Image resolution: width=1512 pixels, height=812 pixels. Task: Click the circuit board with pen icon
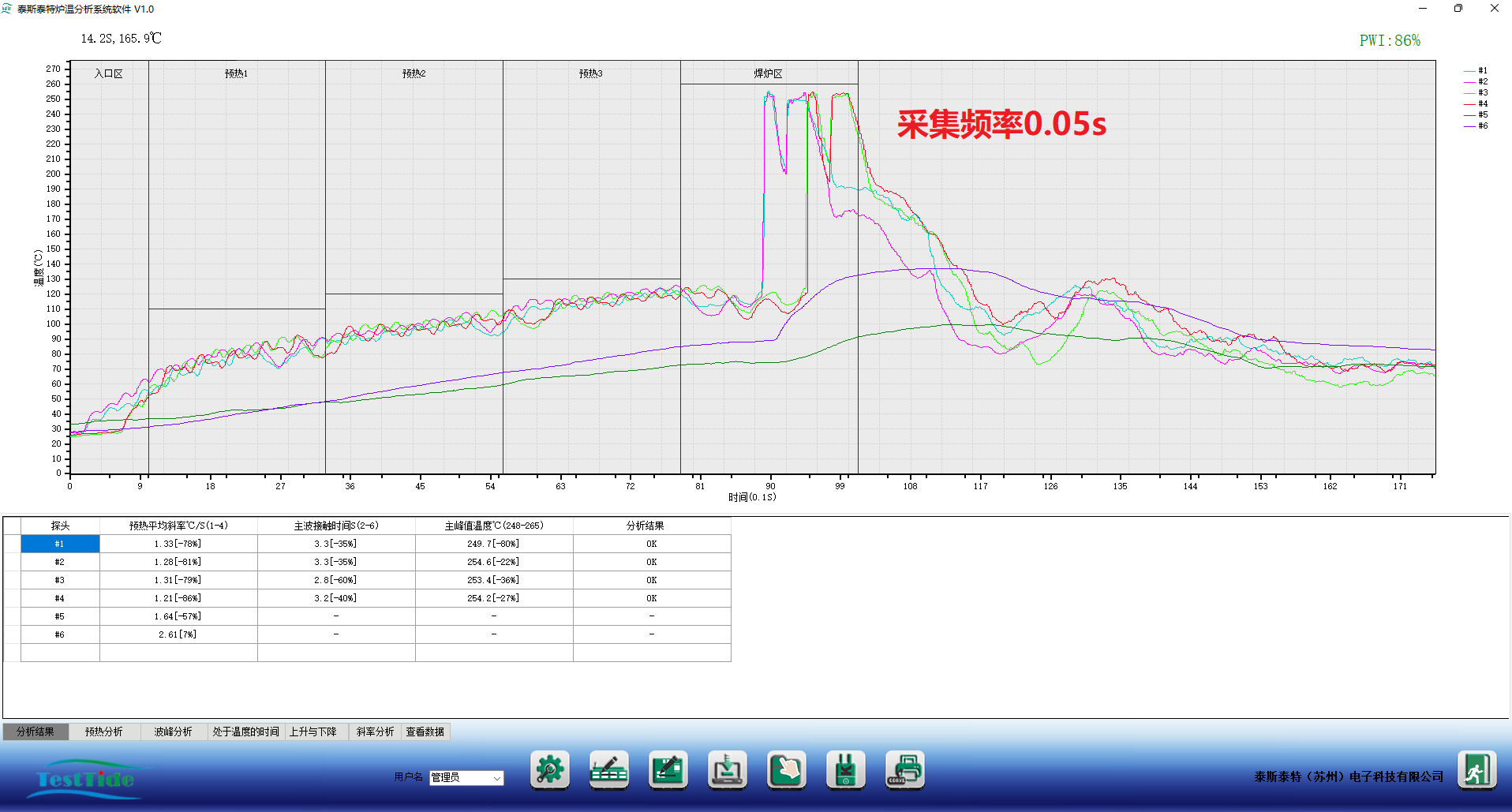[668, 769]
